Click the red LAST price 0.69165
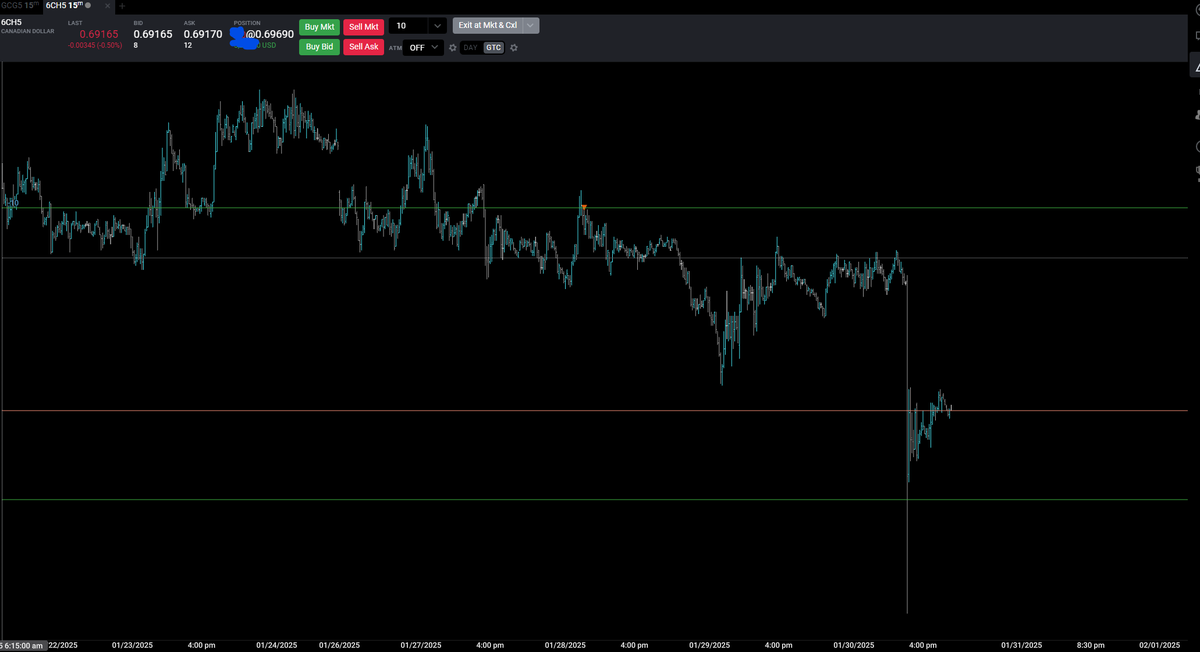1200x652 pixels. (98, 34)
